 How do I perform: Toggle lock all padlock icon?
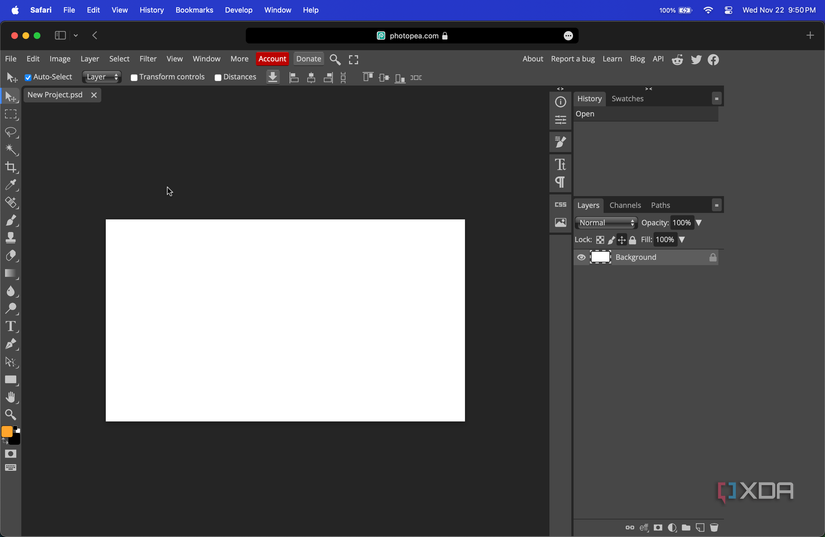[632, 240]
